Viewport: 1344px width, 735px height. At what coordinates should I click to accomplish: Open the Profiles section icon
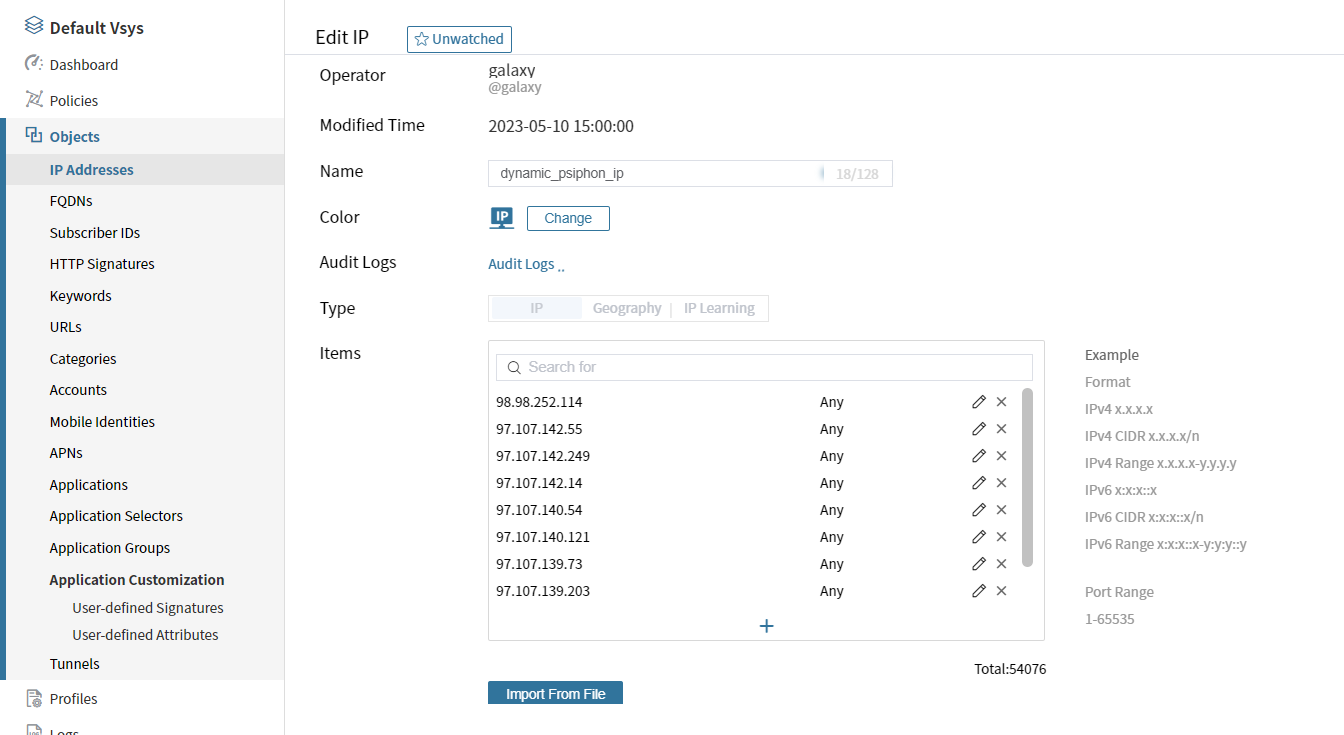(x=34, y=698)
